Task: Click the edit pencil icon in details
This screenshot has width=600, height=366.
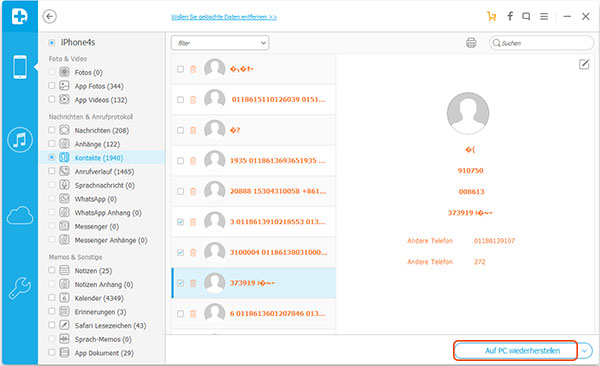Action: point(584,64)
